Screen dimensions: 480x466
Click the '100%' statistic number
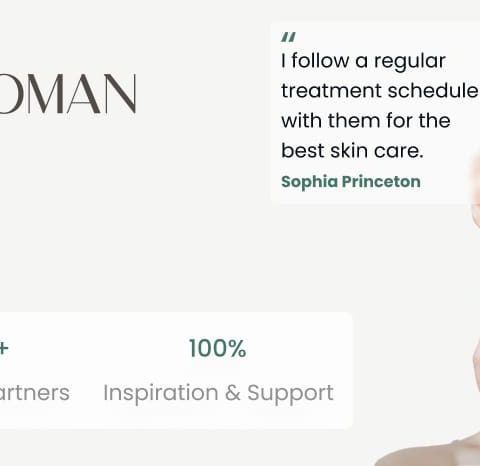point(218,348)
